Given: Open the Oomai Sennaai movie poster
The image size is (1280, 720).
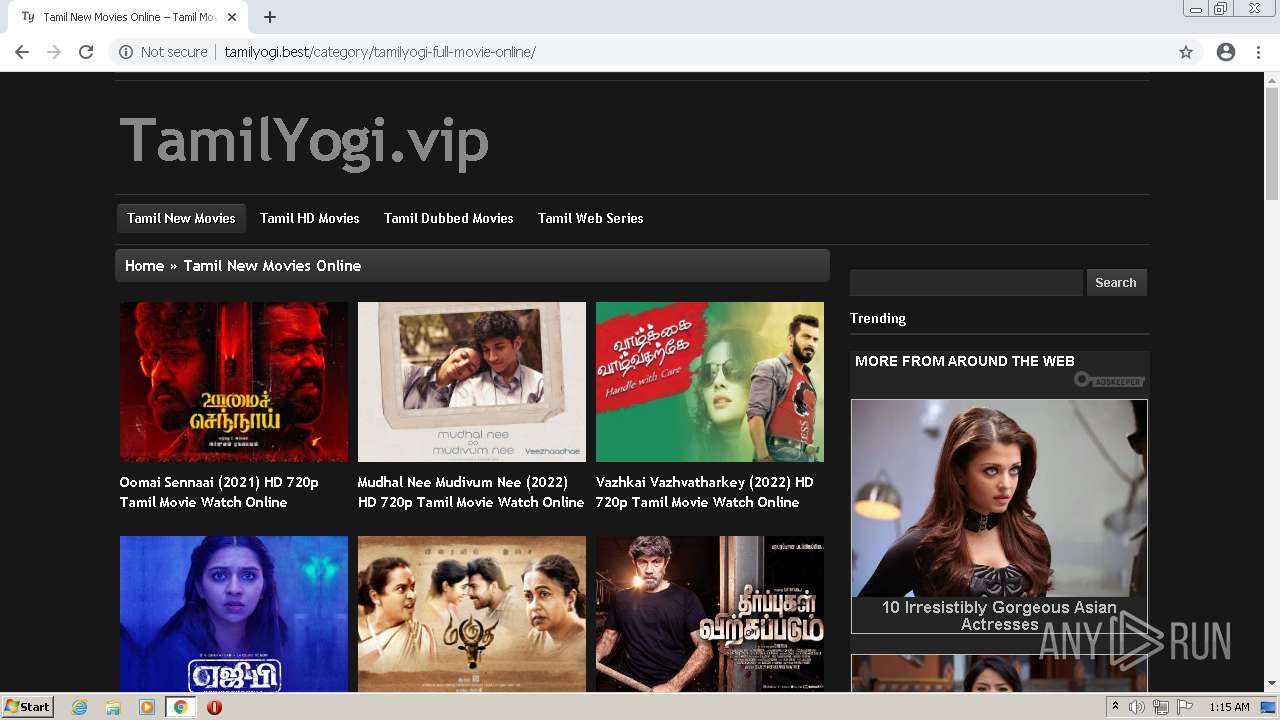Looking at the screenshot, I should (x=234, y=382).
